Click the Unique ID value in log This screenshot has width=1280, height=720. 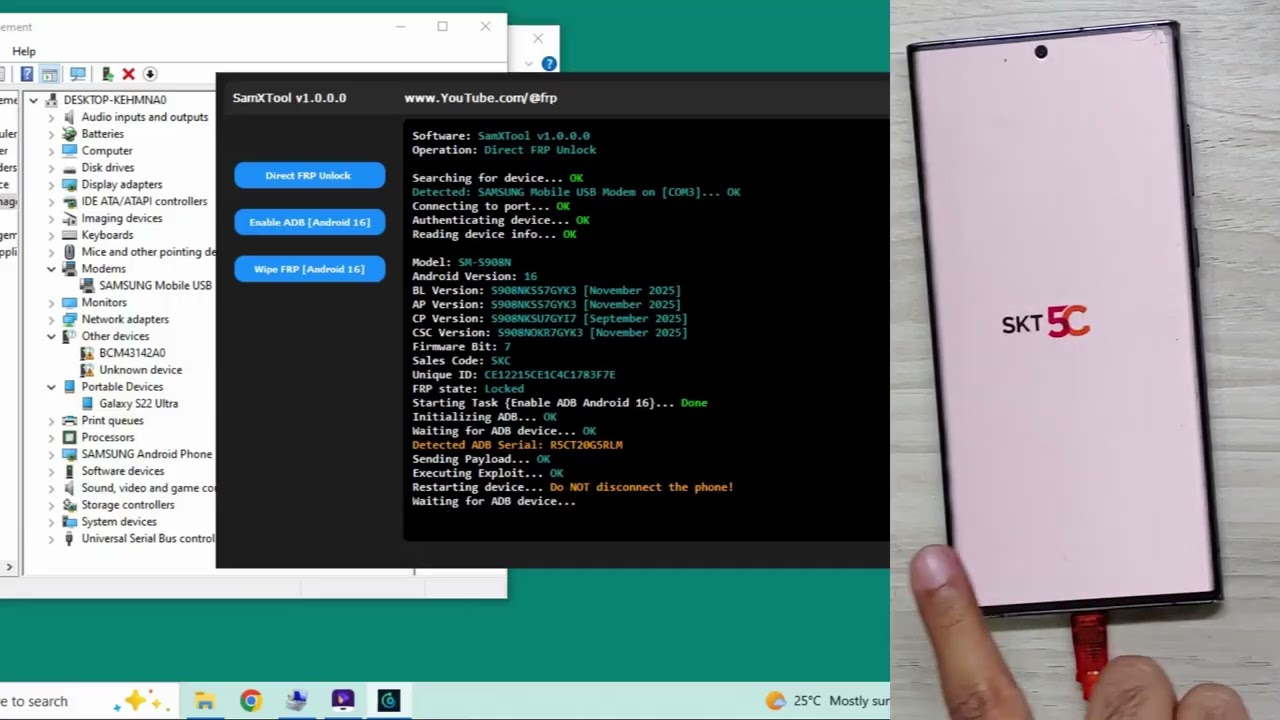[550, 375]
